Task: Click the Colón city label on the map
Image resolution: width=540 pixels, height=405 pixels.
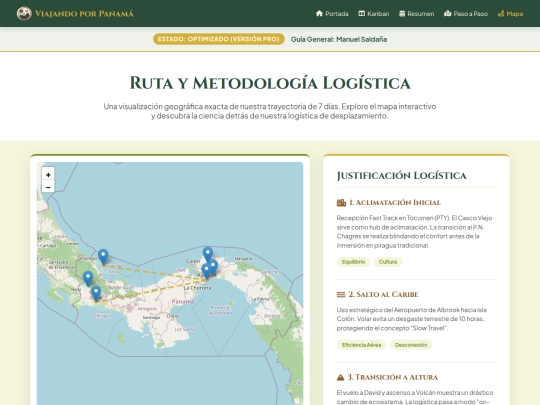Action: (193, 261)
